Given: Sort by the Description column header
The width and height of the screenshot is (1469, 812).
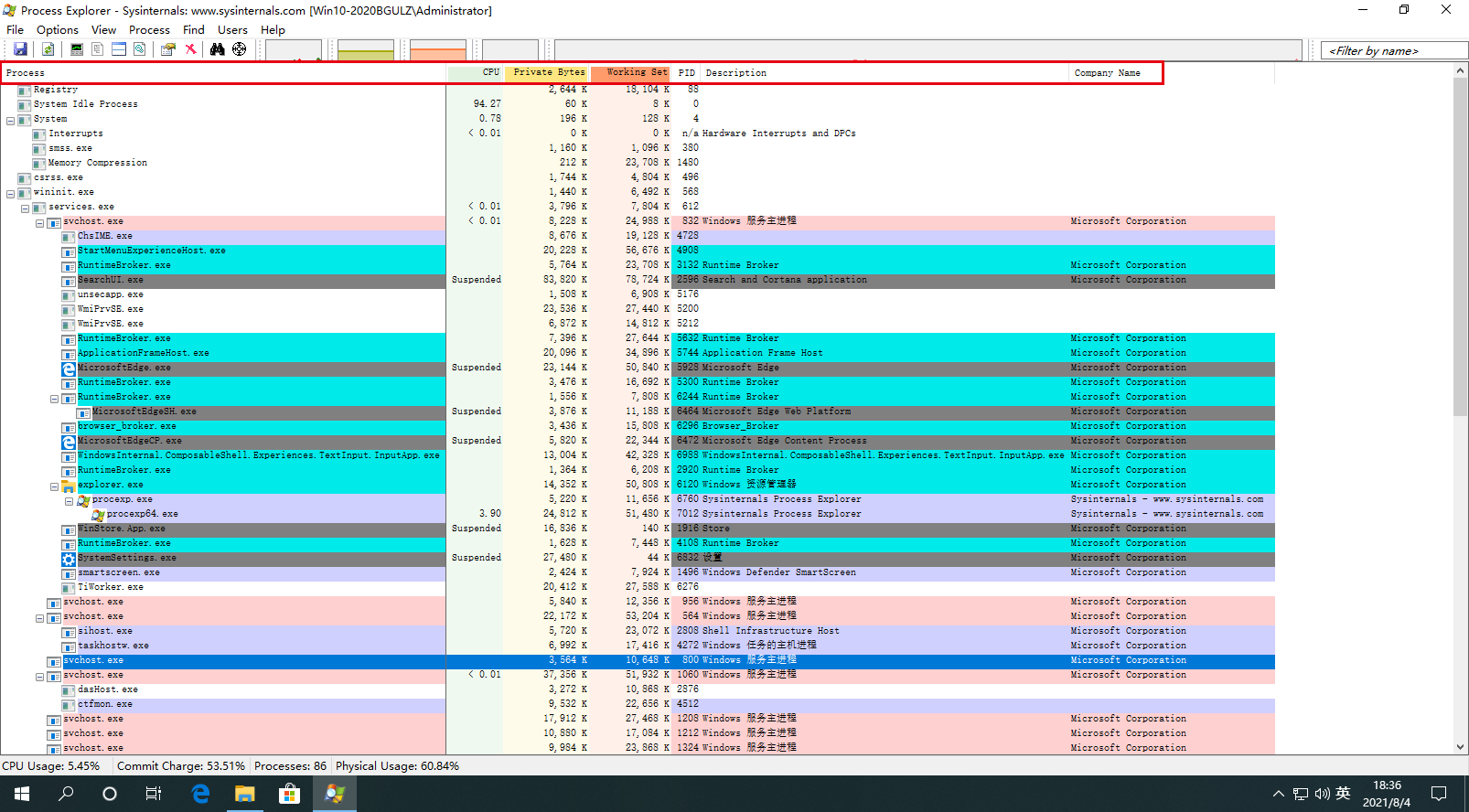Looking at the screenshot, I should coord(885,73).
